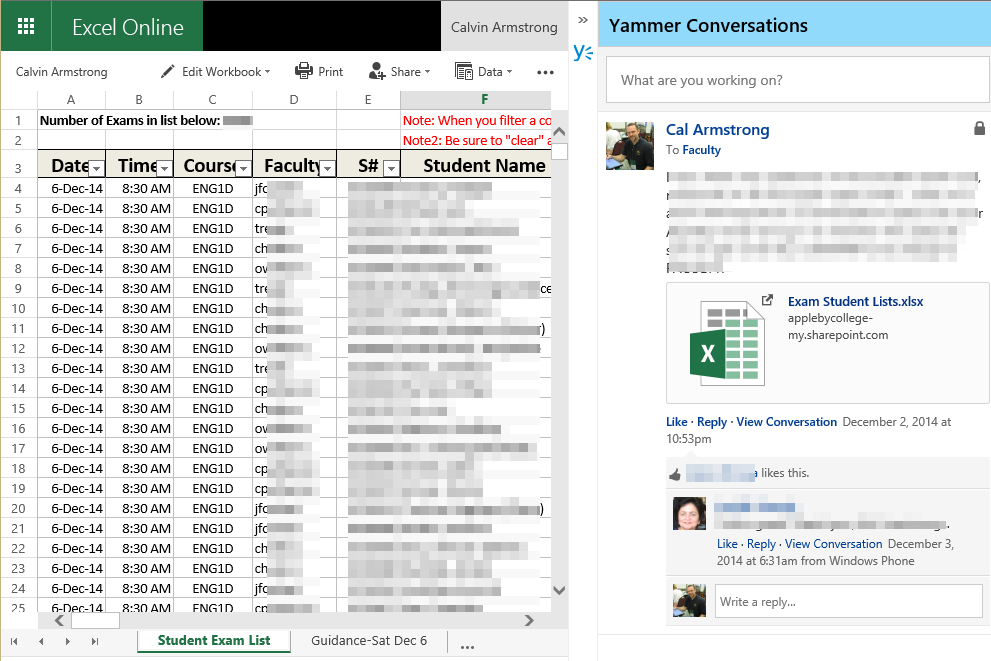Go to next sheet navigation arrow

(x=68, y=641)
